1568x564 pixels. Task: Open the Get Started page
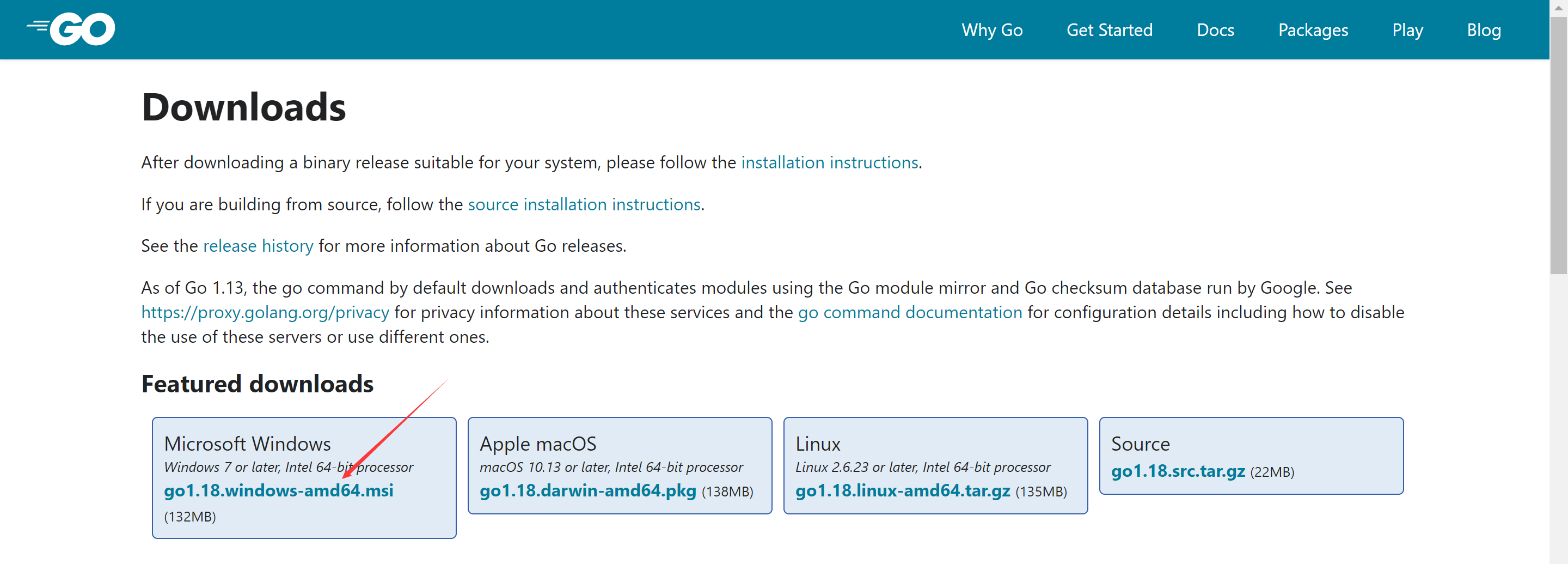point(1109,30)
